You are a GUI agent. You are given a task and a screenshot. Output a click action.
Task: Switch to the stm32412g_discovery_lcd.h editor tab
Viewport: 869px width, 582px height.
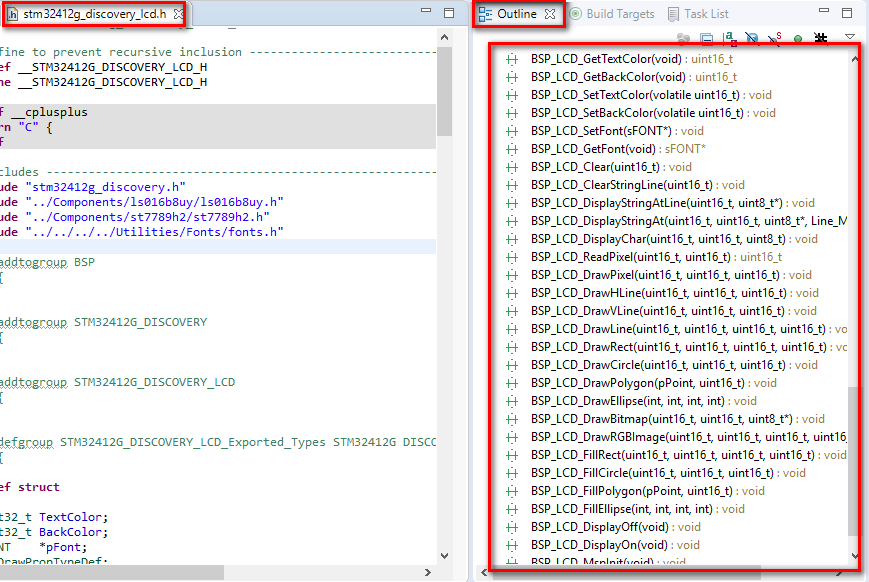pyautogui.click(x=94, y=14)
